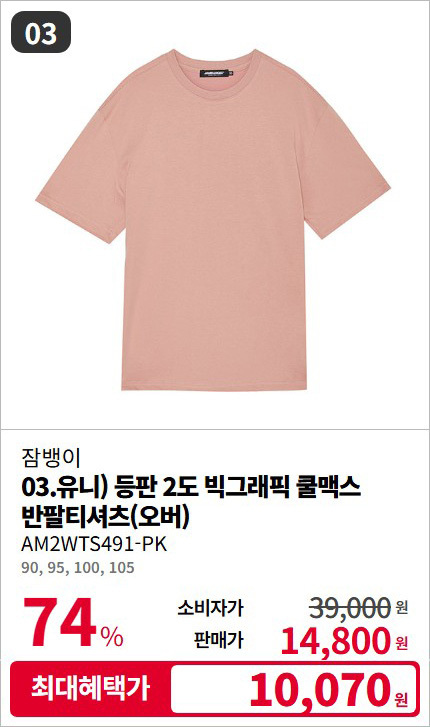430x727 pixels.
Task: Click the 원 symbol after 14,800
Action: [x=402, y=644]
